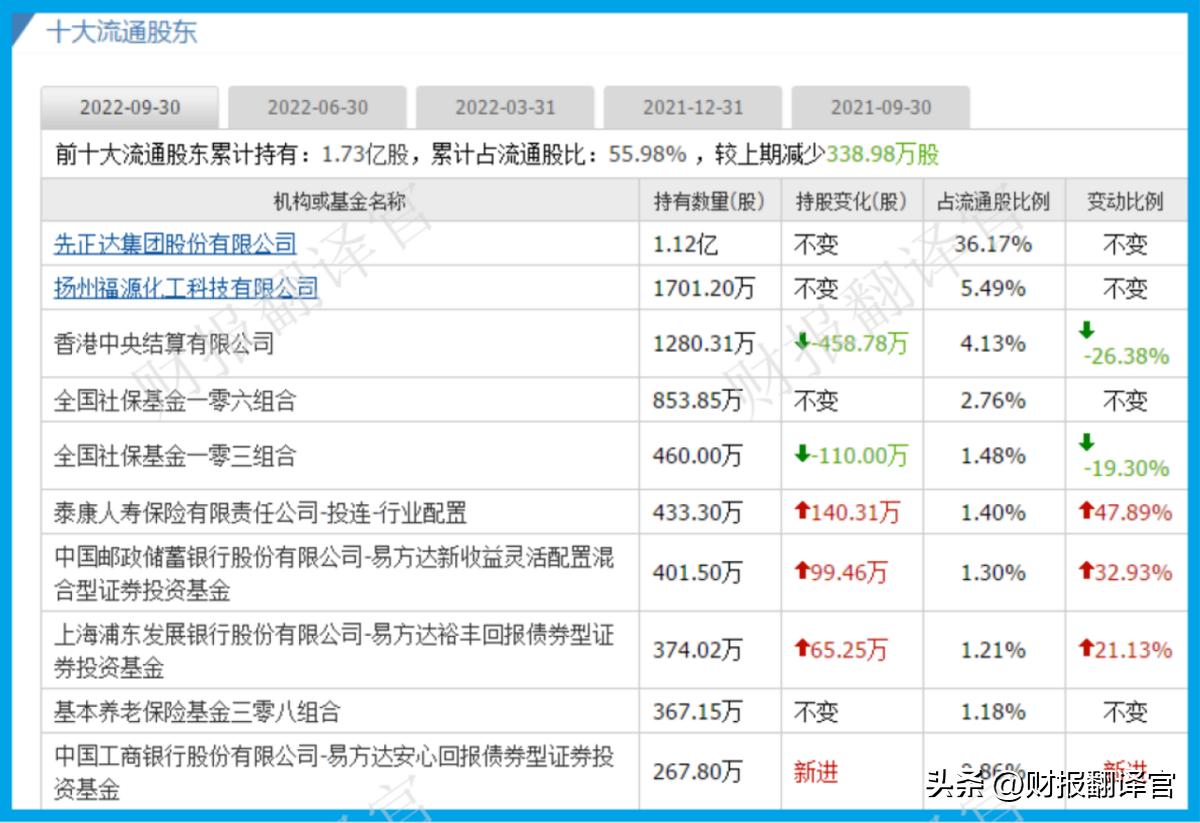Click the 全国社保基金一零三组合 name cell
Image resolution: width=1200 pixels, height=823 pixels.
tap(175, 456)
